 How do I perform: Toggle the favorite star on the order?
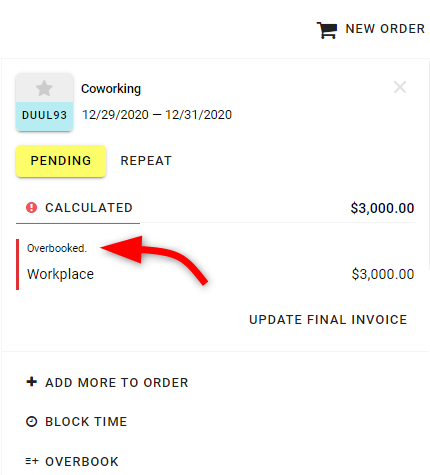point(44,88)
